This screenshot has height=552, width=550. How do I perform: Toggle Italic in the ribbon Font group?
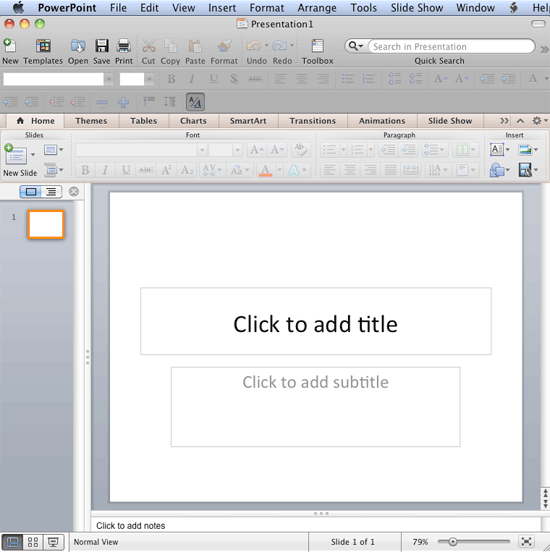(105, 170)
